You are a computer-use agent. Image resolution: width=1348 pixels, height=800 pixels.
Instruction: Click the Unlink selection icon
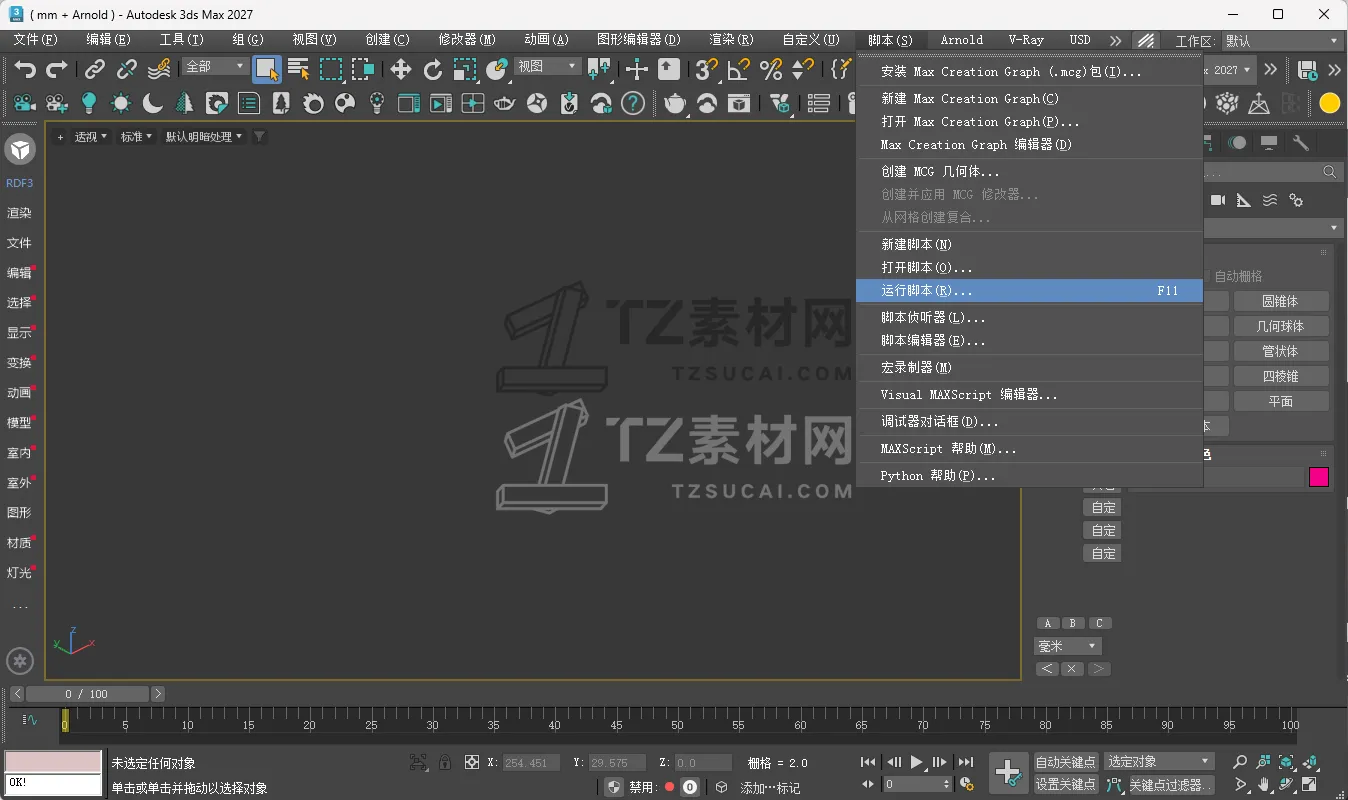[127, 69]
